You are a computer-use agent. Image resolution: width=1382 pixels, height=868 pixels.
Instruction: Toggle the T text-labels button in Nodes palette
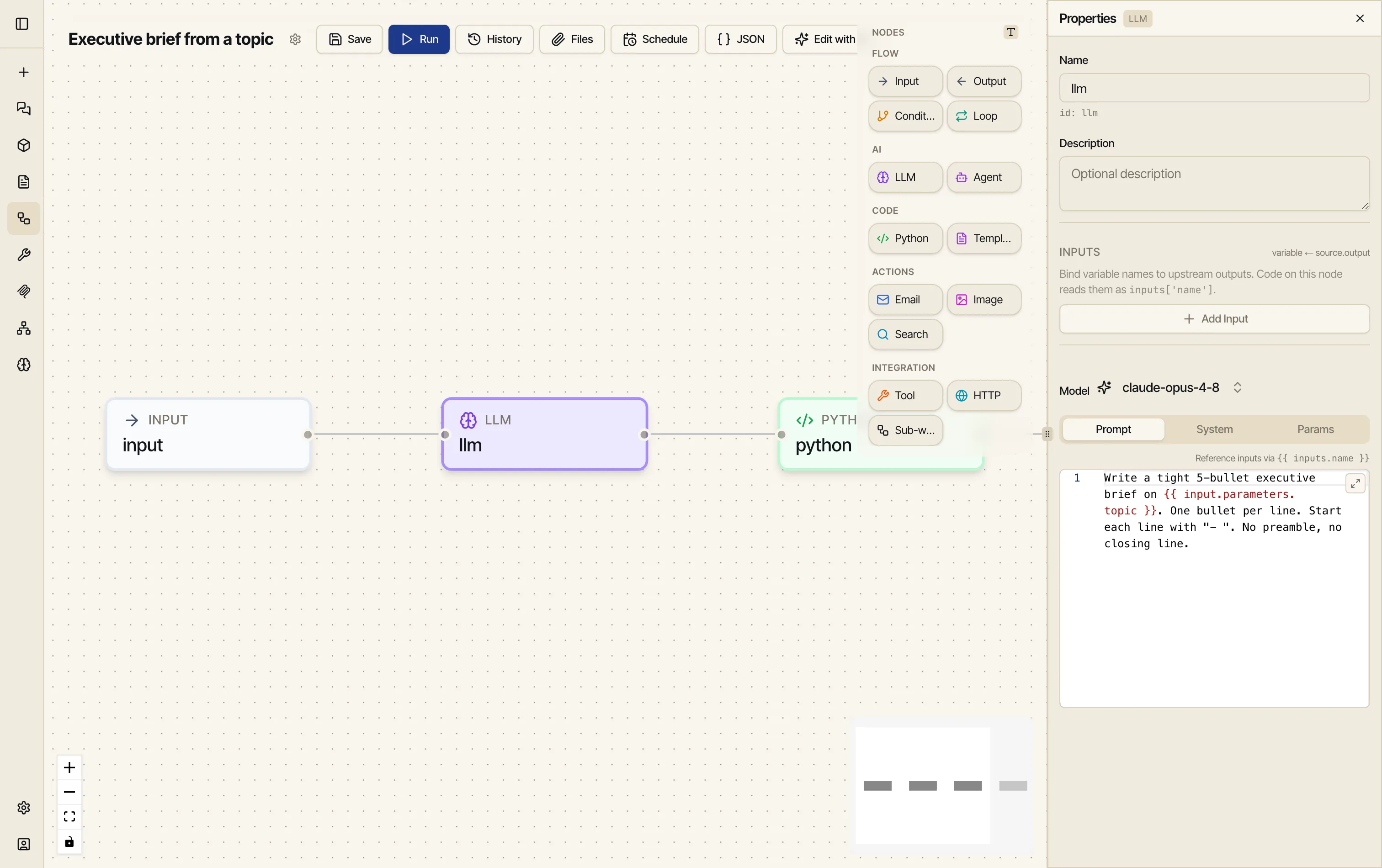pos(1010,32)
